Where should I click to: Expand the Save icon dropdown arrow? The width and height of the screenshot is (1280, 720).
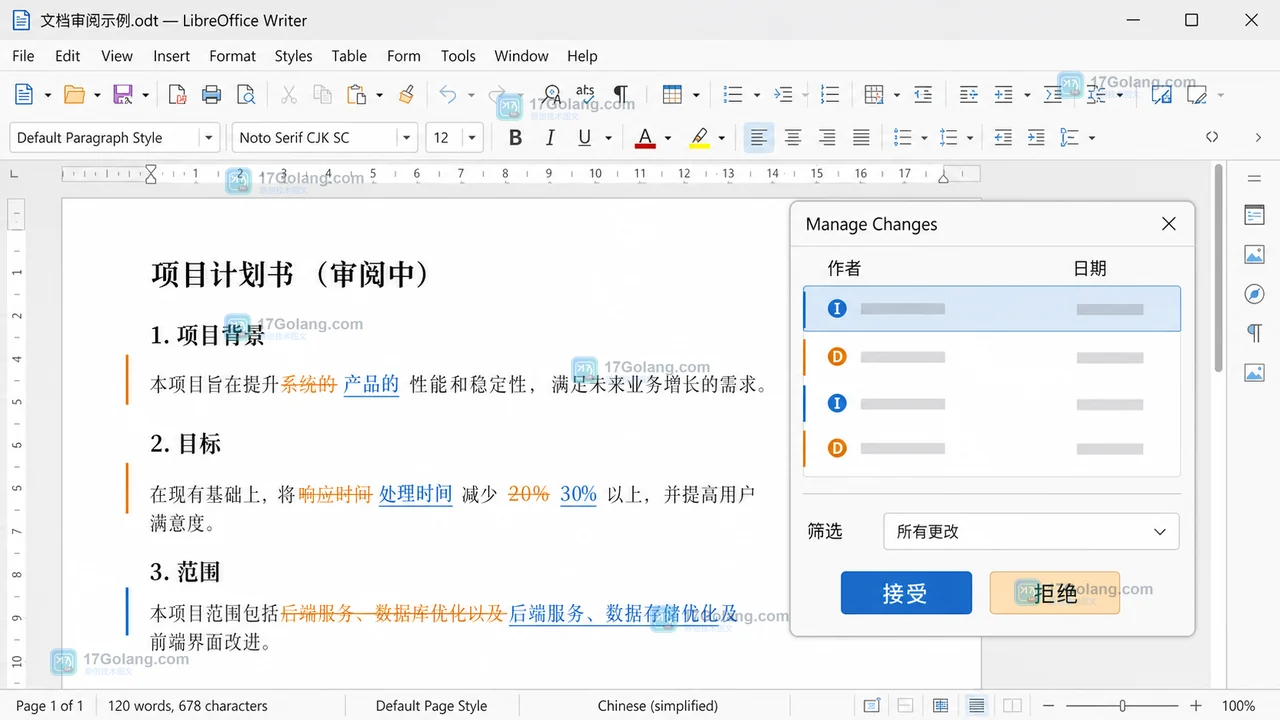pyautogui.click(x=146, y=95)
